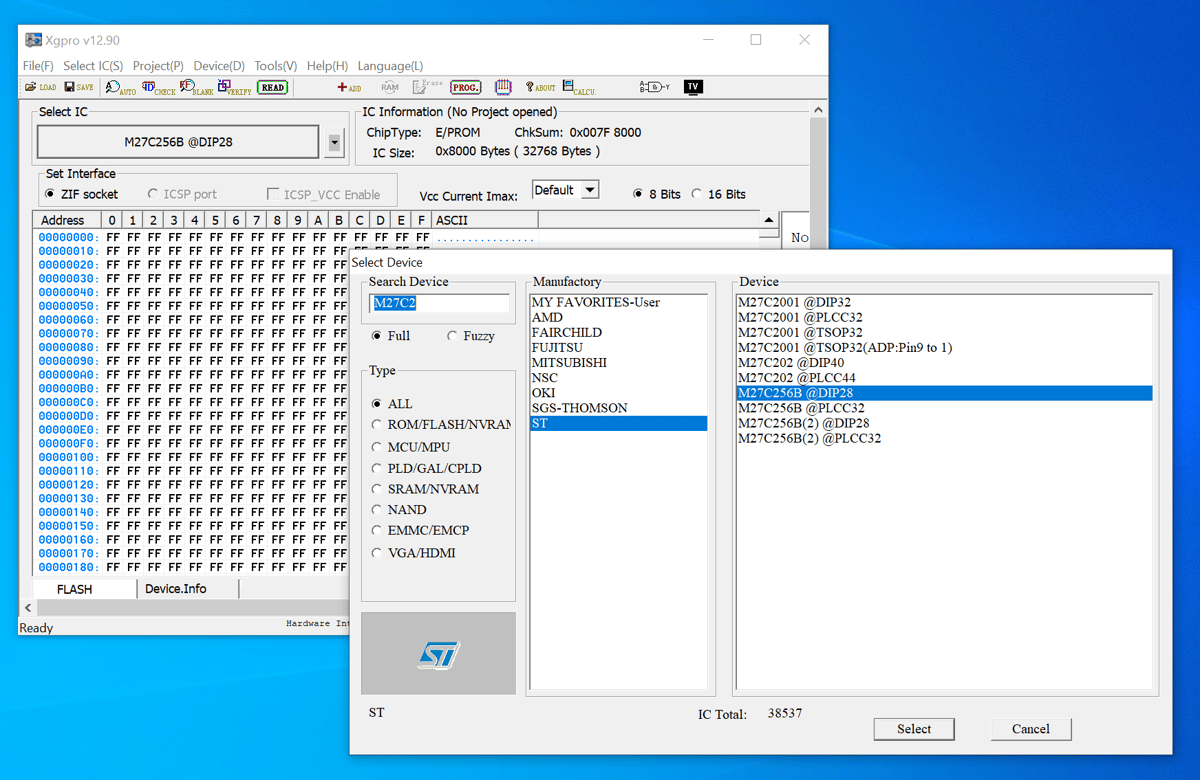Viewport: 1200px width, 780px height.
Task: Click the ABOUT toolbar icon
Action: coord(540,87)
